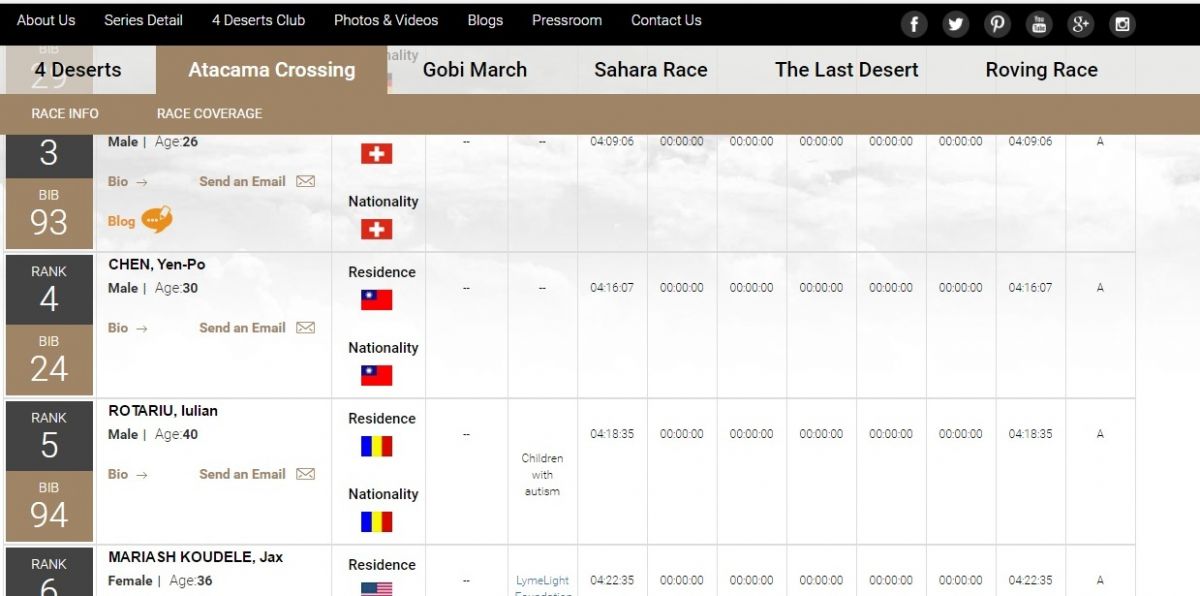The width and height of the screenshot is (1200, 596).
Task: Click the orange Blog speech bubble icon
Action: point(156,220)
